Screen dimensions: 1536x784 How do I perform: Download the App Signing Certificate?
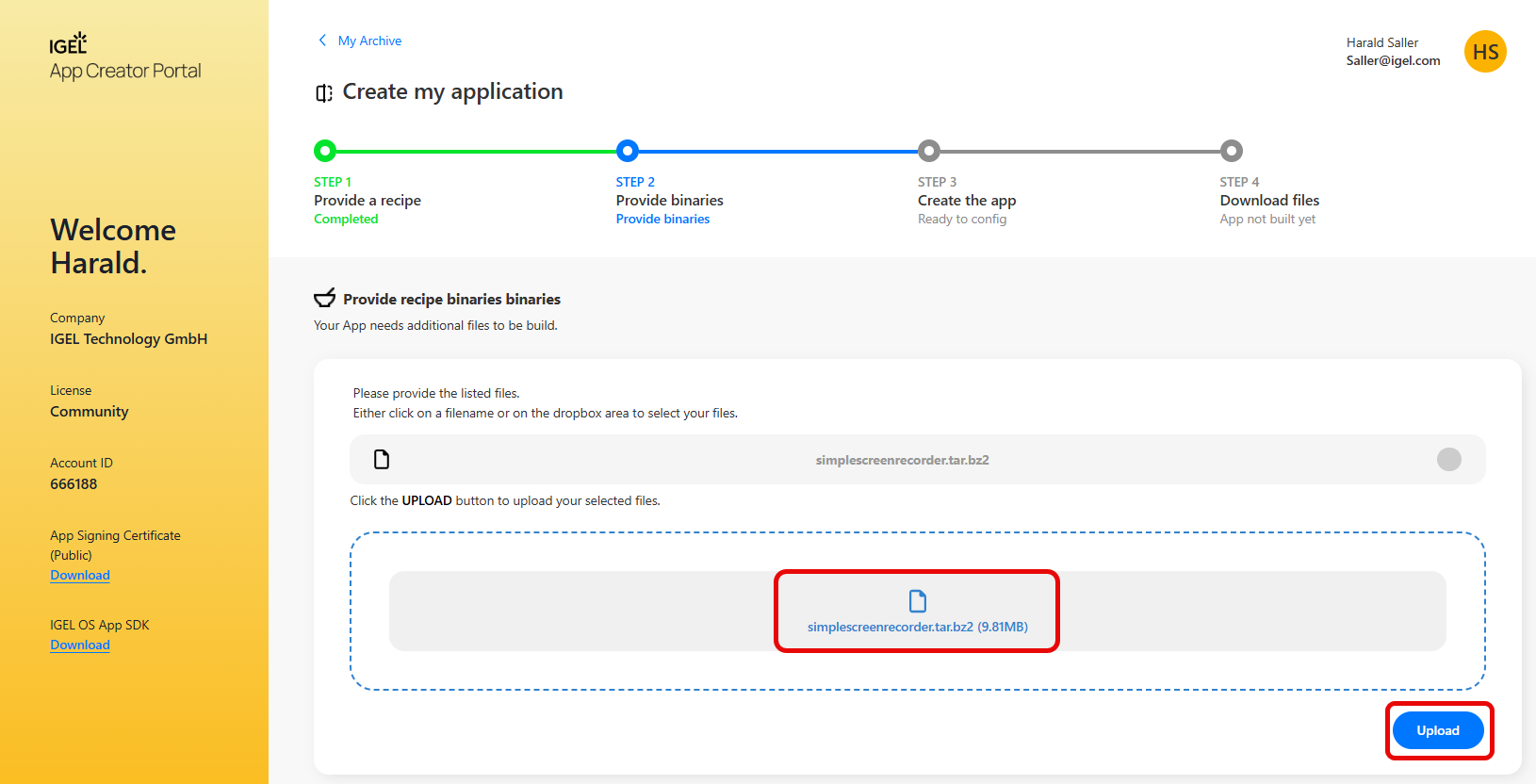(80, 575)
